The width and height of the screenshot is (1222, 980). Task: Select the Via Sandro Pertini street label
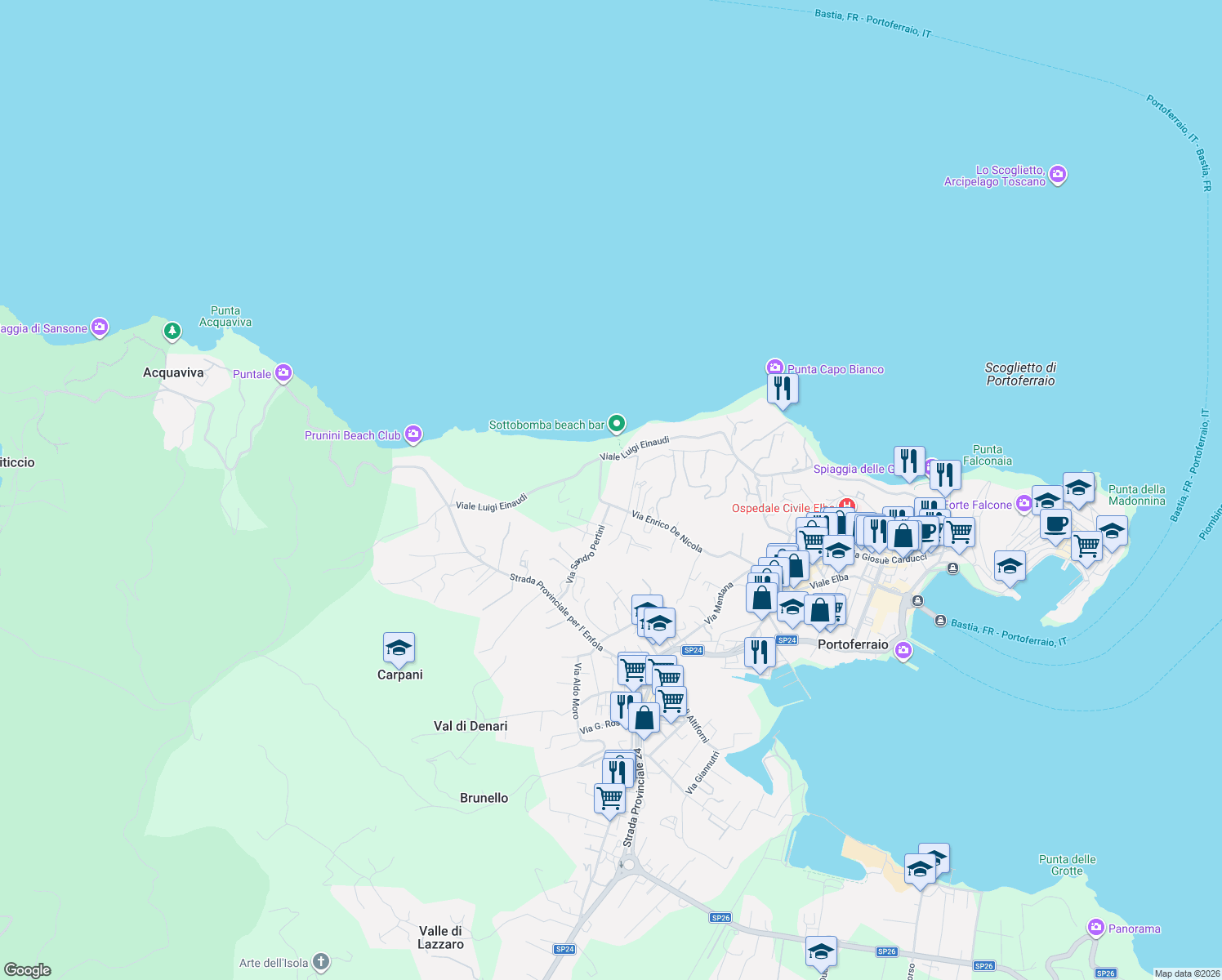586,554
